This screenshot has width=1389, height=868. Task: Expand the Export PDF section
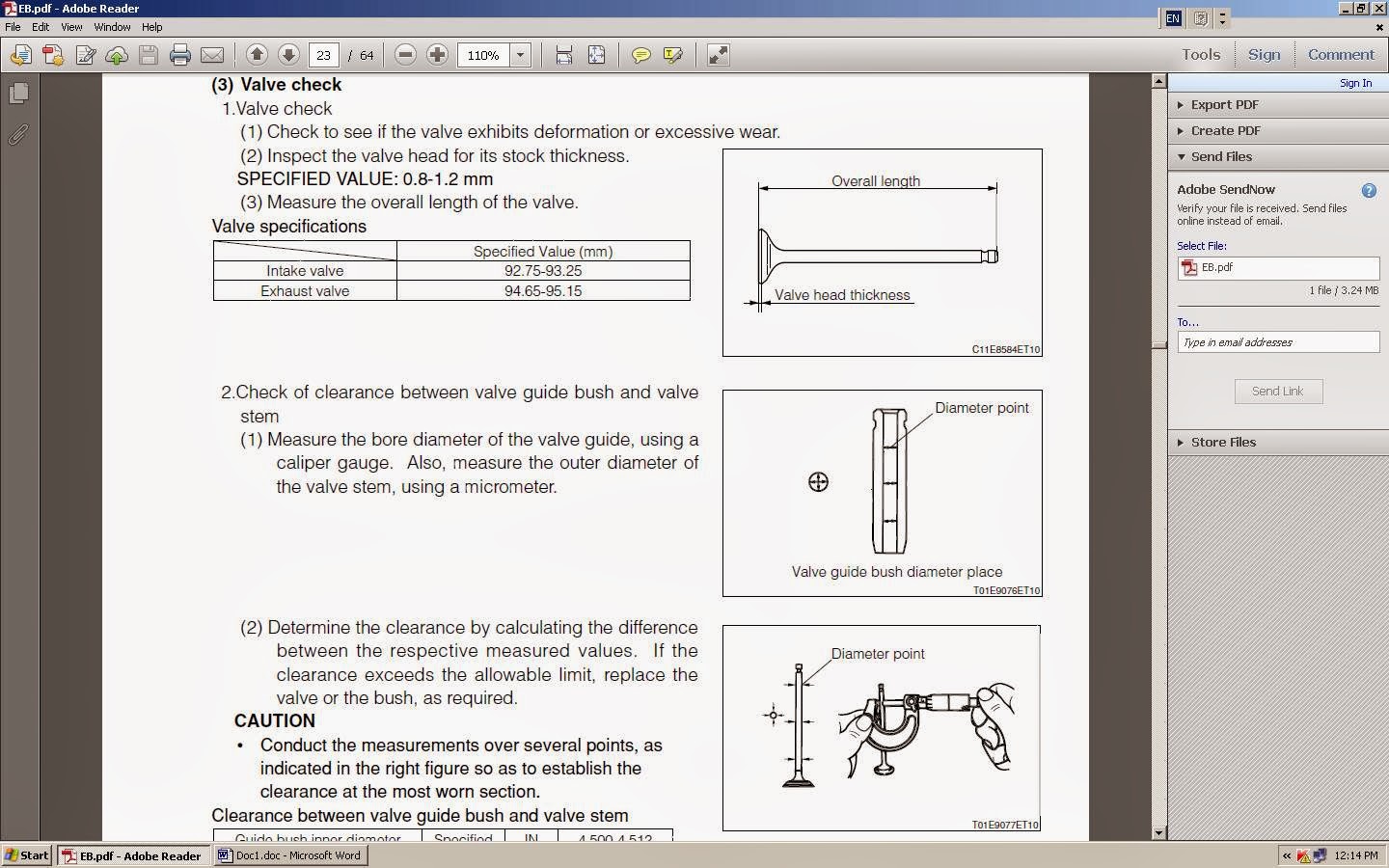[x=1278, y=105]
